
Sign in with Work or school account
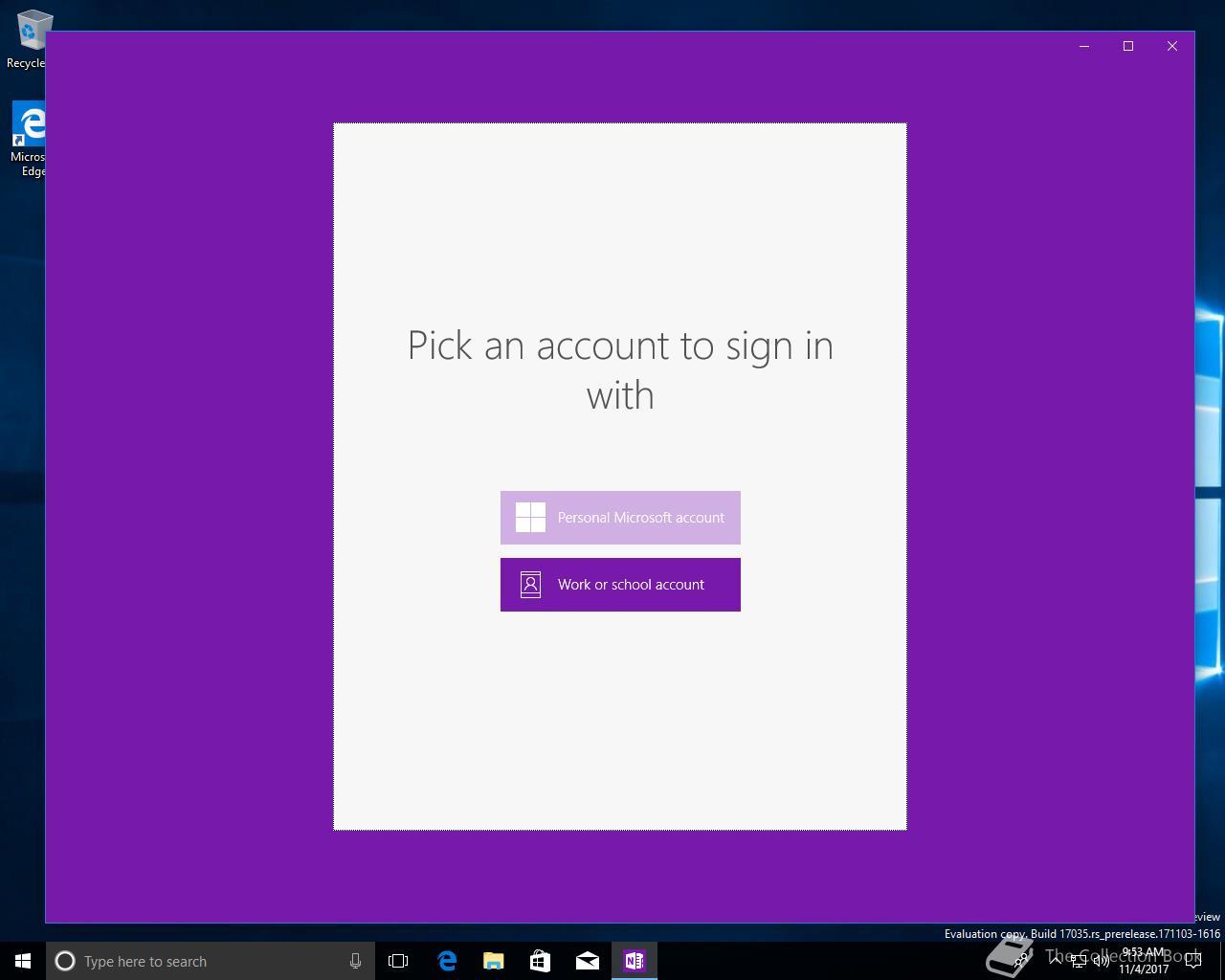tap(620, 585)
